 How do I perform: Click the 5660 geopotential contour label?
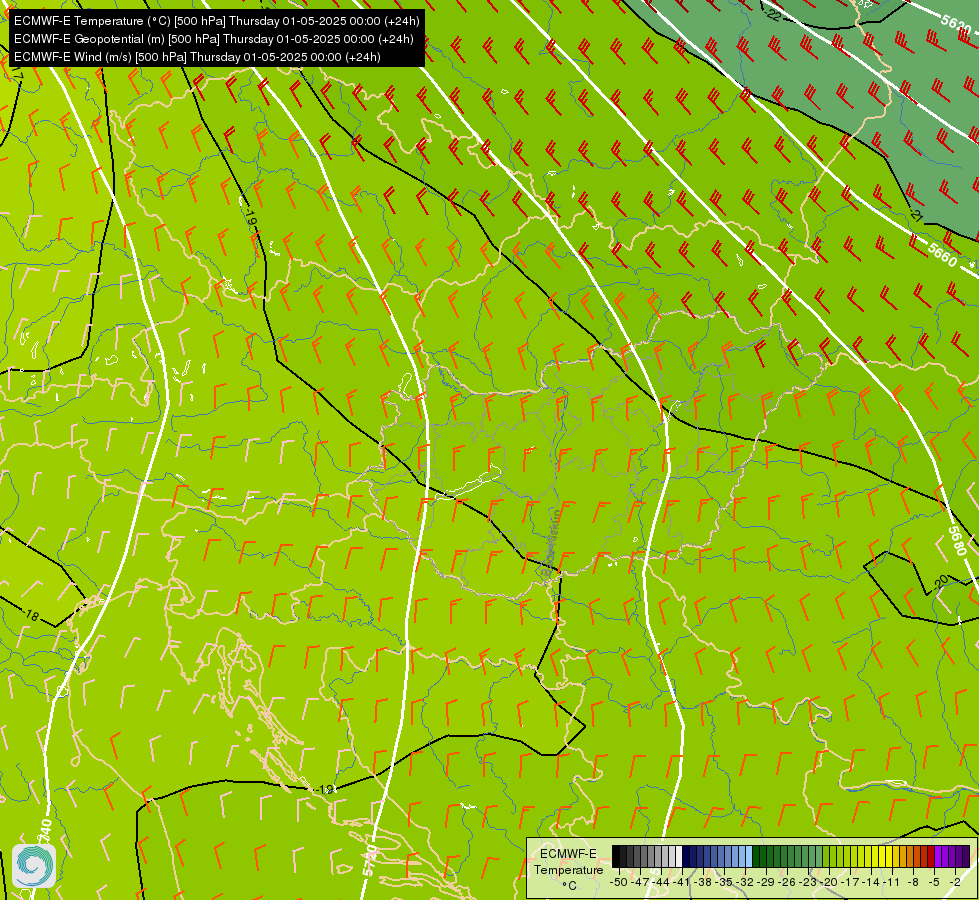click(x=942, y=254)
